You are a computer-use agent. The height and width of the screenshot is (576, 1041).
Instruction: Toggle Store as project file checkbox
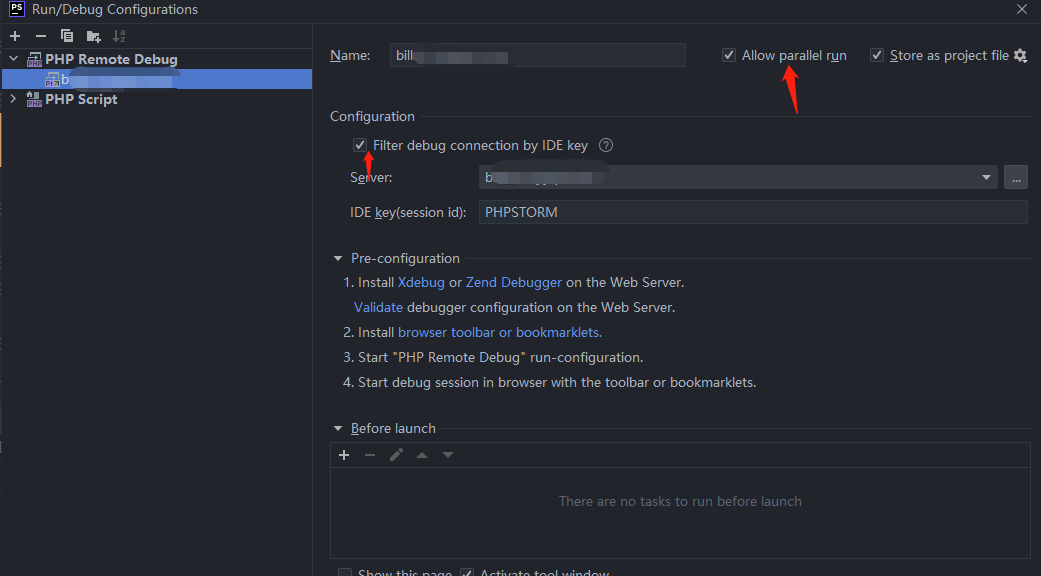pos(877,55)
